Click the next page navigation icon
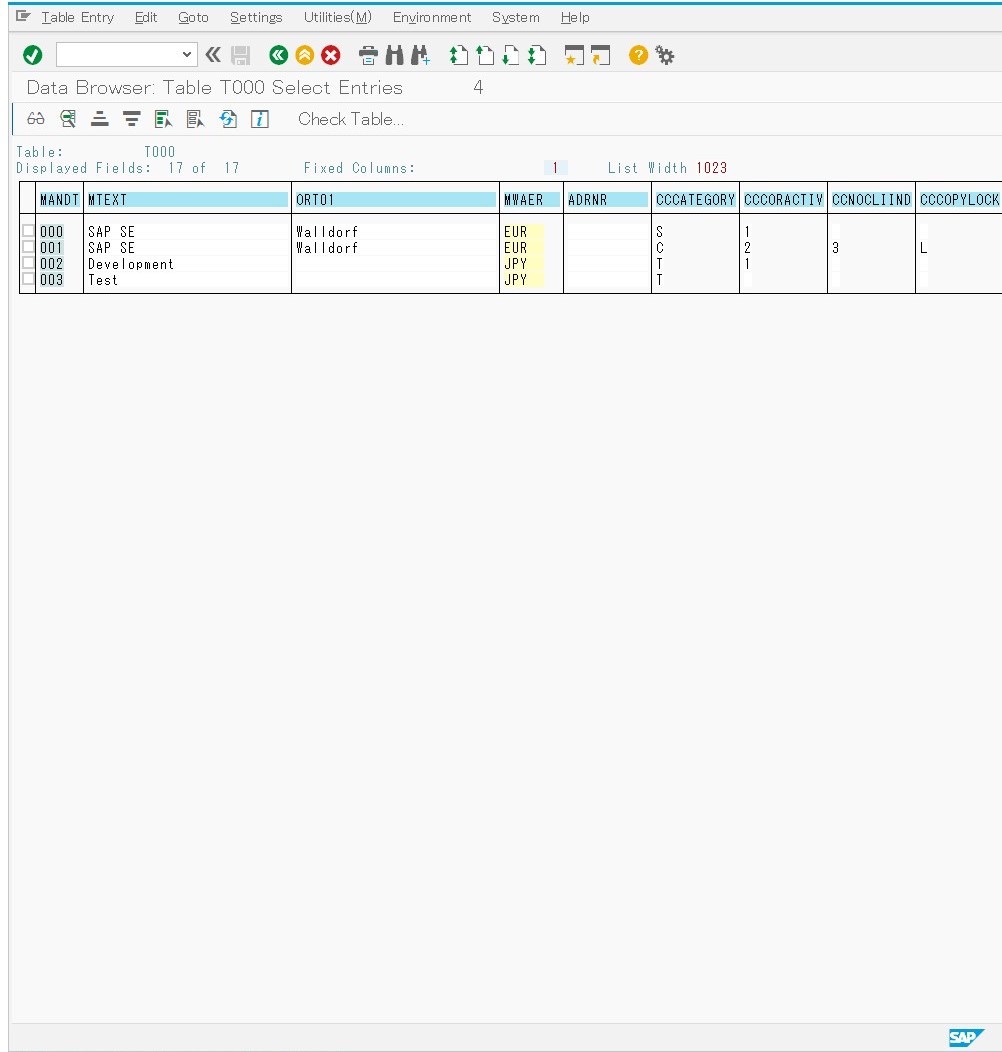Viewport: 1002px width, 1052px height. point(510,55)
